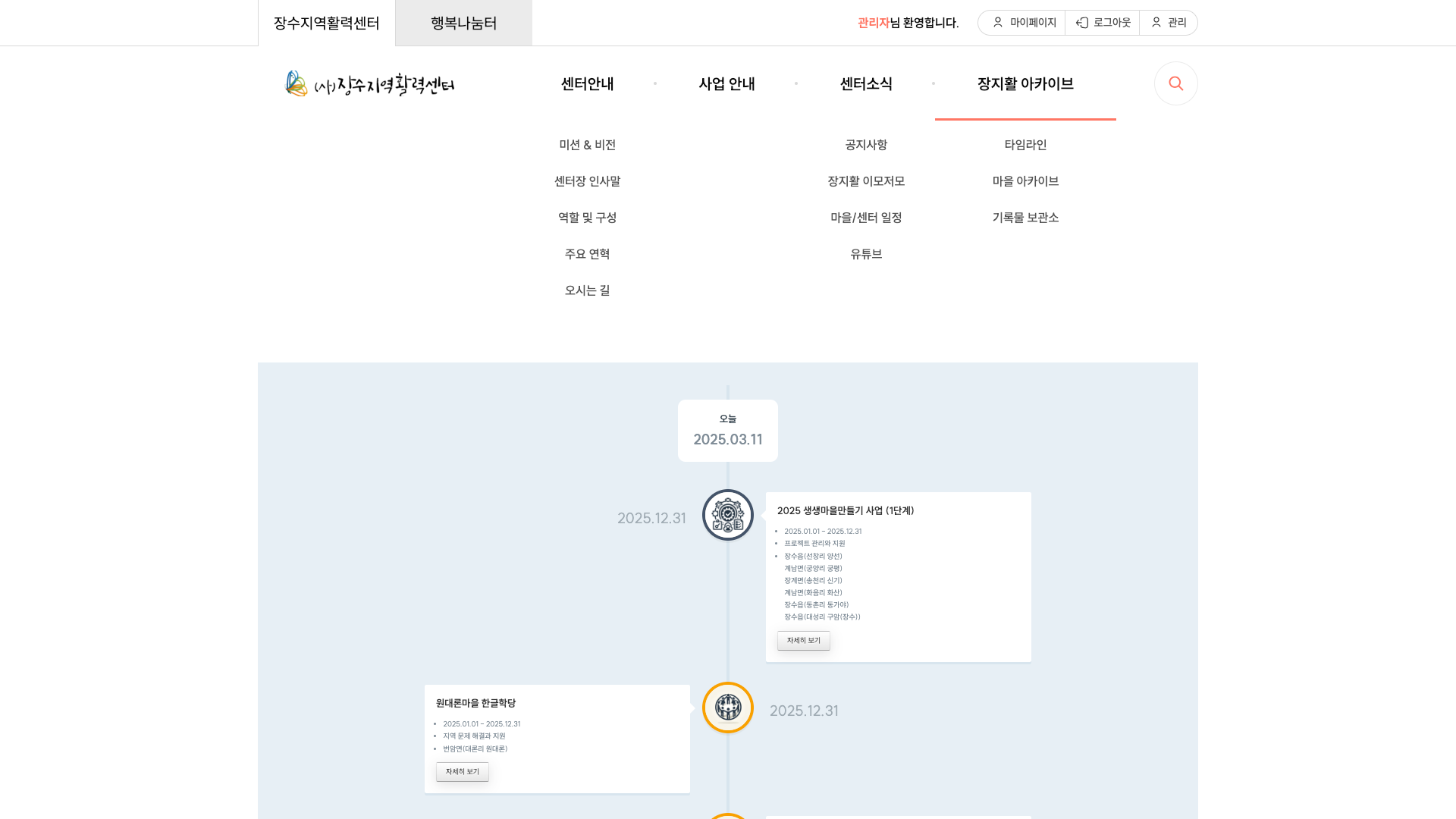
Task: Select 오시는 길 submenu item
Action: [588, 290]
